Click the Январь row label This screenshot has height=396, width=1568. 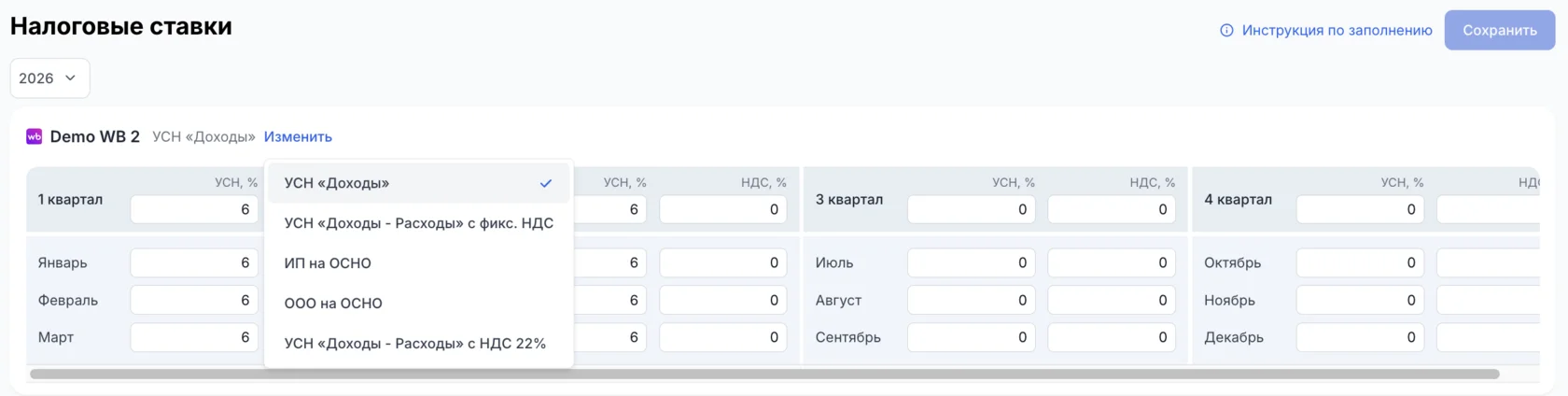63,262
